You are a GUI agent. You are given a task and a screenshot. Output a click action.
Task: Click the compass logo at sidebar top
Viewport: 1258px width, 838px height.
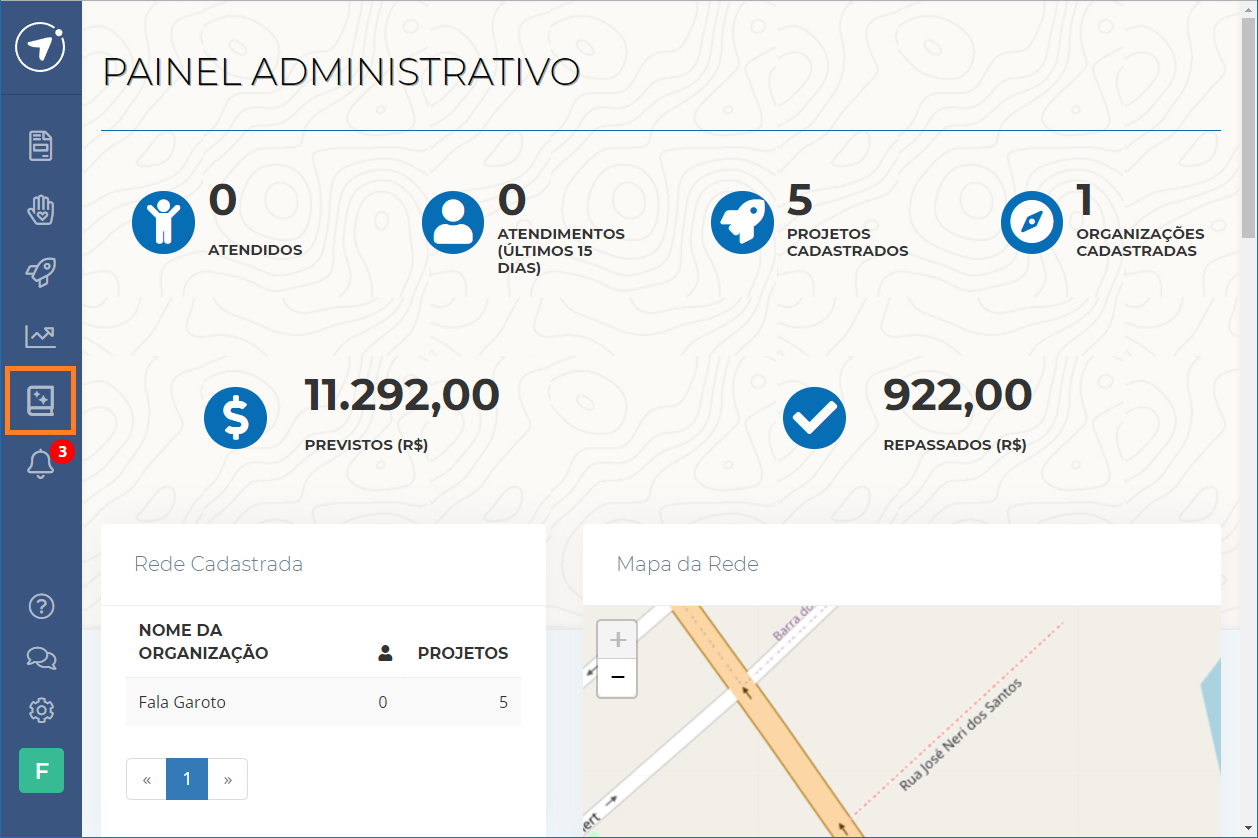[40, 47]
